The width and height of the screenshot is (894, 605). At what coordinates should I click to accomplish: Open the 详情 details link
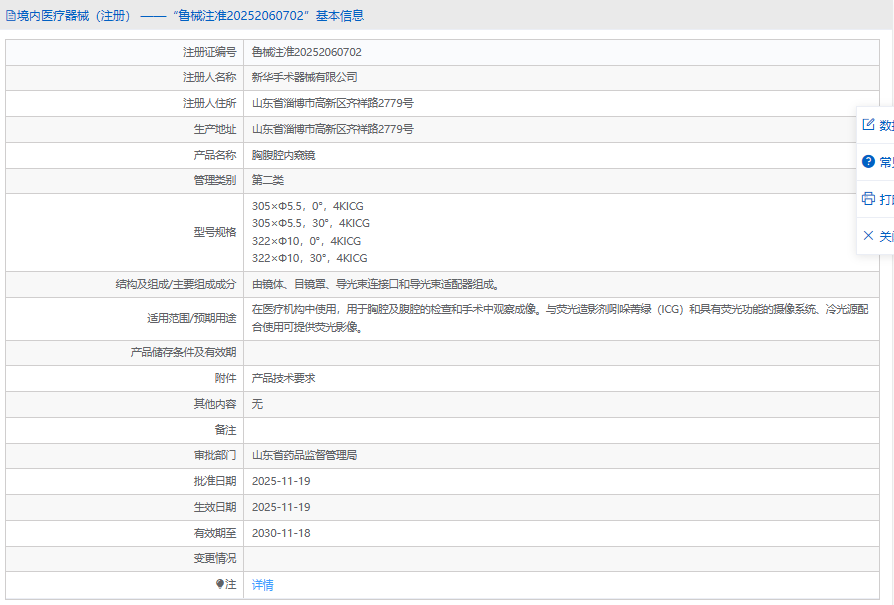(x=262, y=585)
